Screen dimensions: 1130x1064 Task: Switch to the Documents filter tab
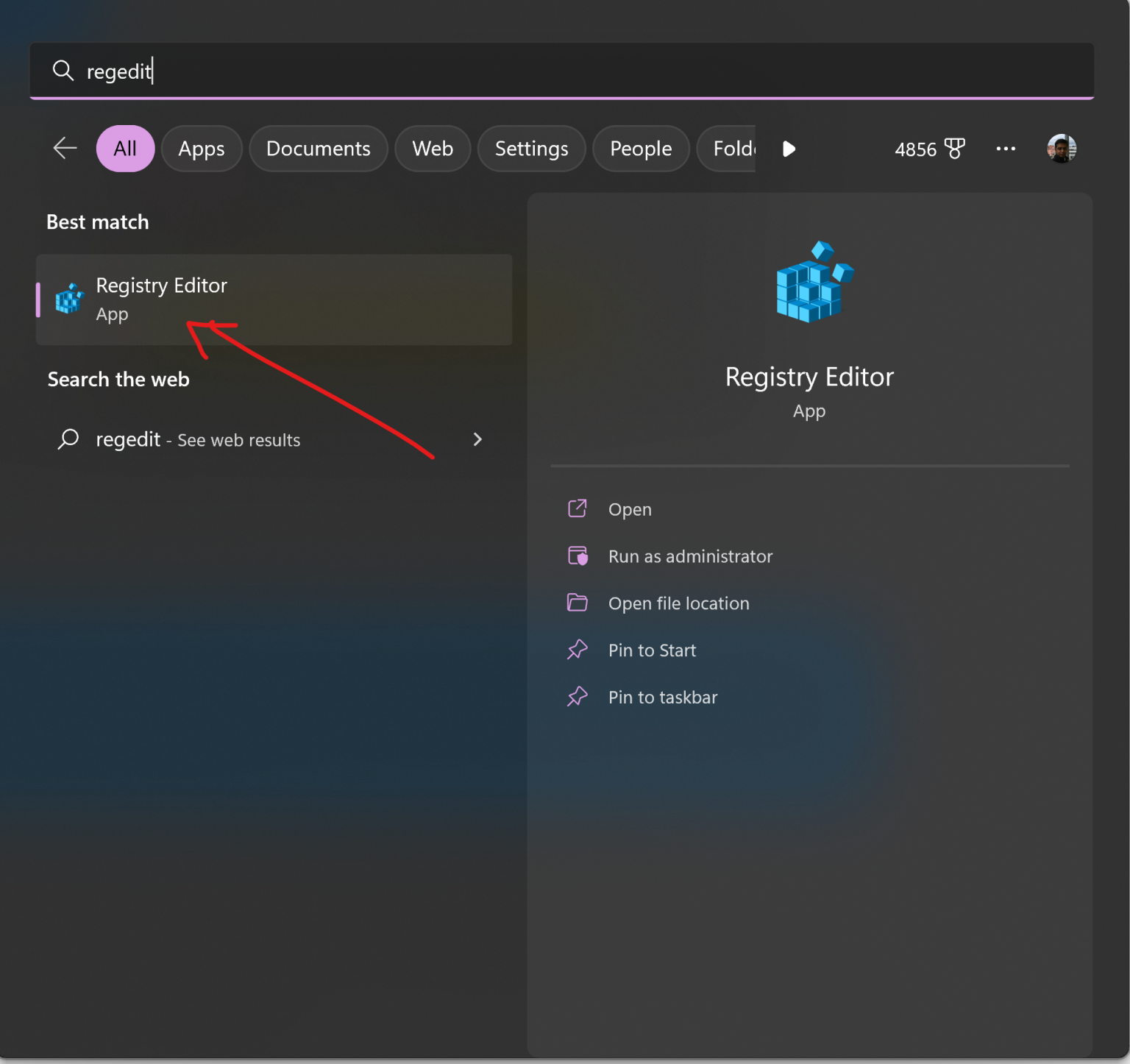[318, 149]
